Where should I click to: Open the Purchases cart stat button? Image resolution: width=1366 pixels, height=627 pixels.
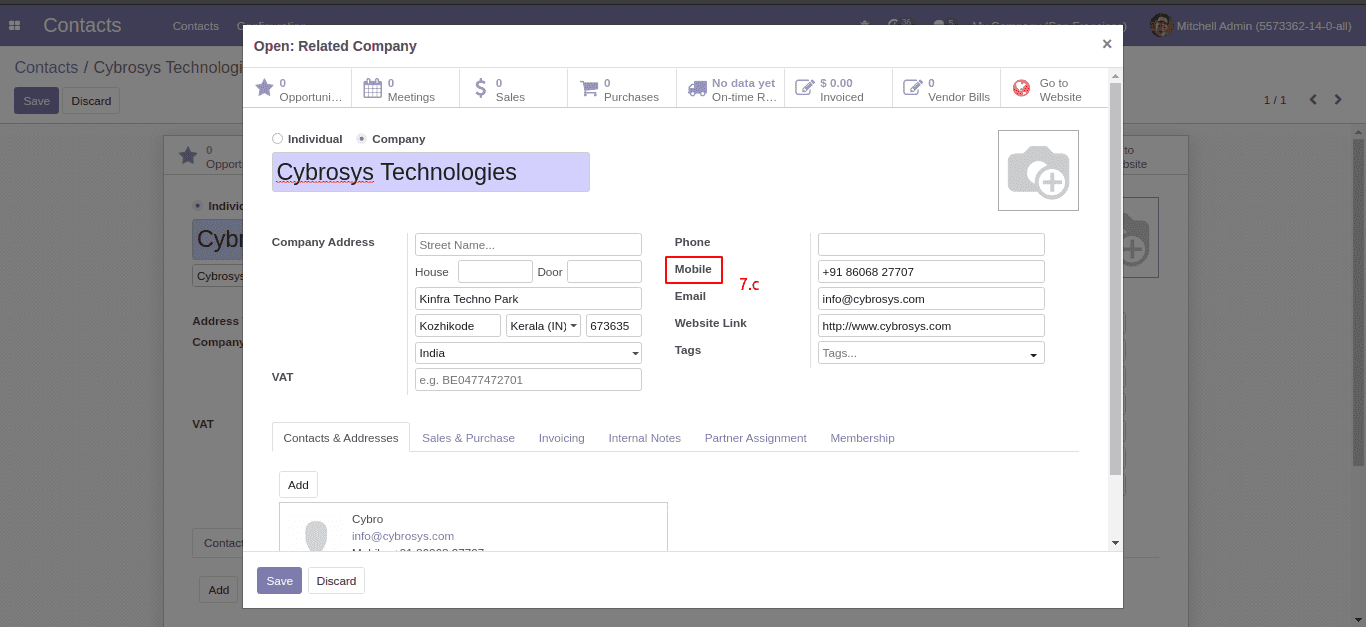(x=621, y=88)
